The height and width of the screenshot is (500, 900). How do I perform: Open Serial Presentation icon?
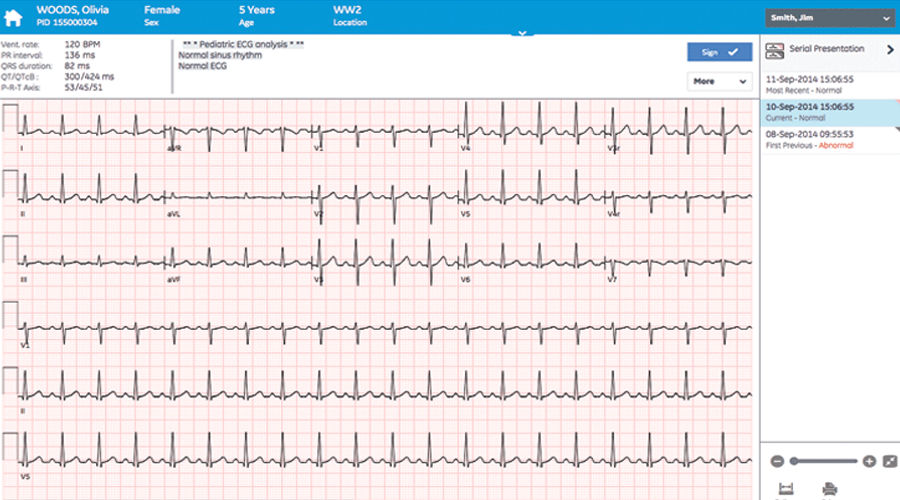pos(774,51)
